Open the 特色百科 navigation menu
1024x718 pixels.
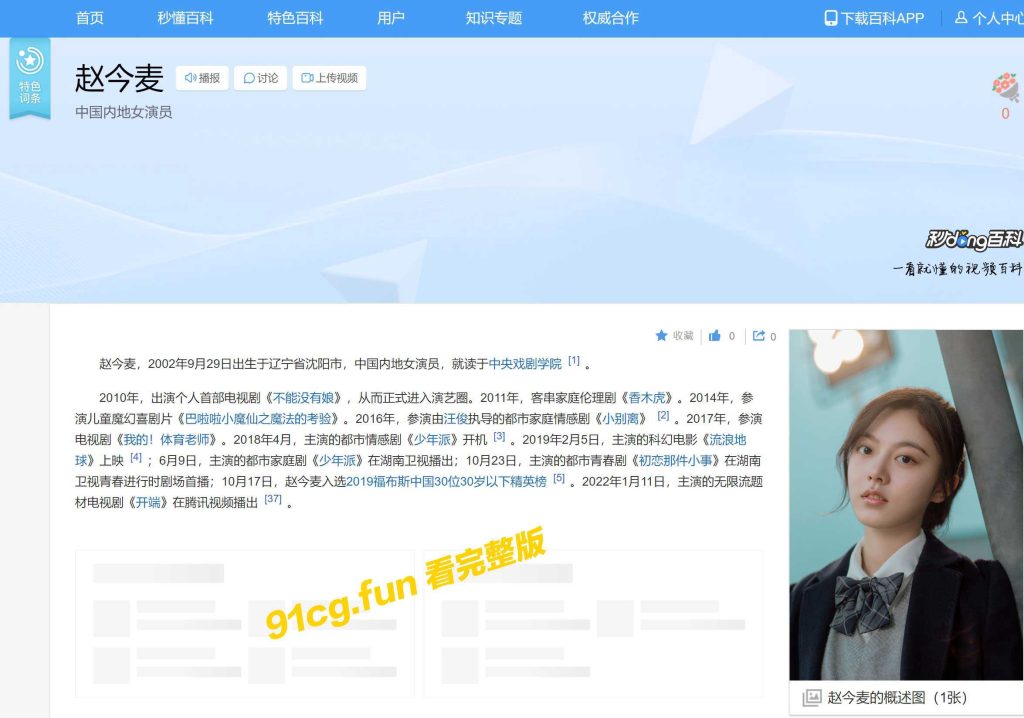tap(295, 18)
